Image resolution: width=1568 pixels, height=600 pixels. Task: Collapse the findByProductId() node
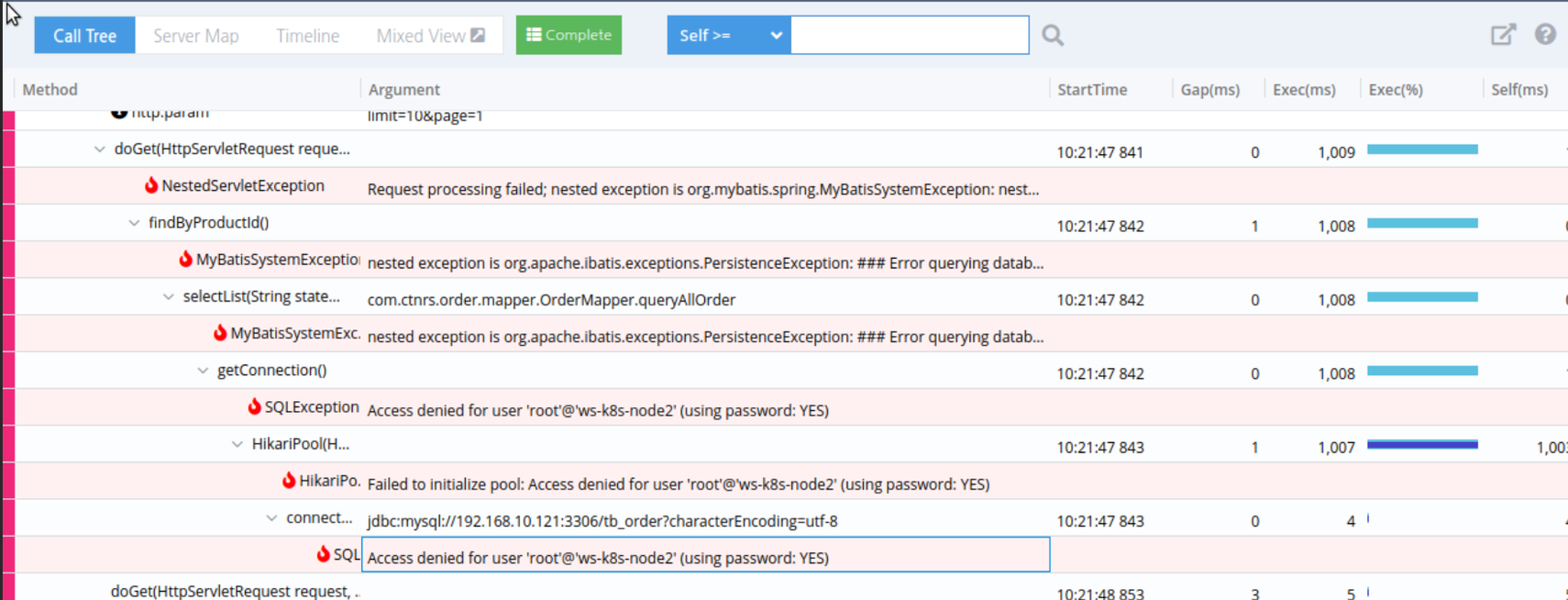coord(134,223)
